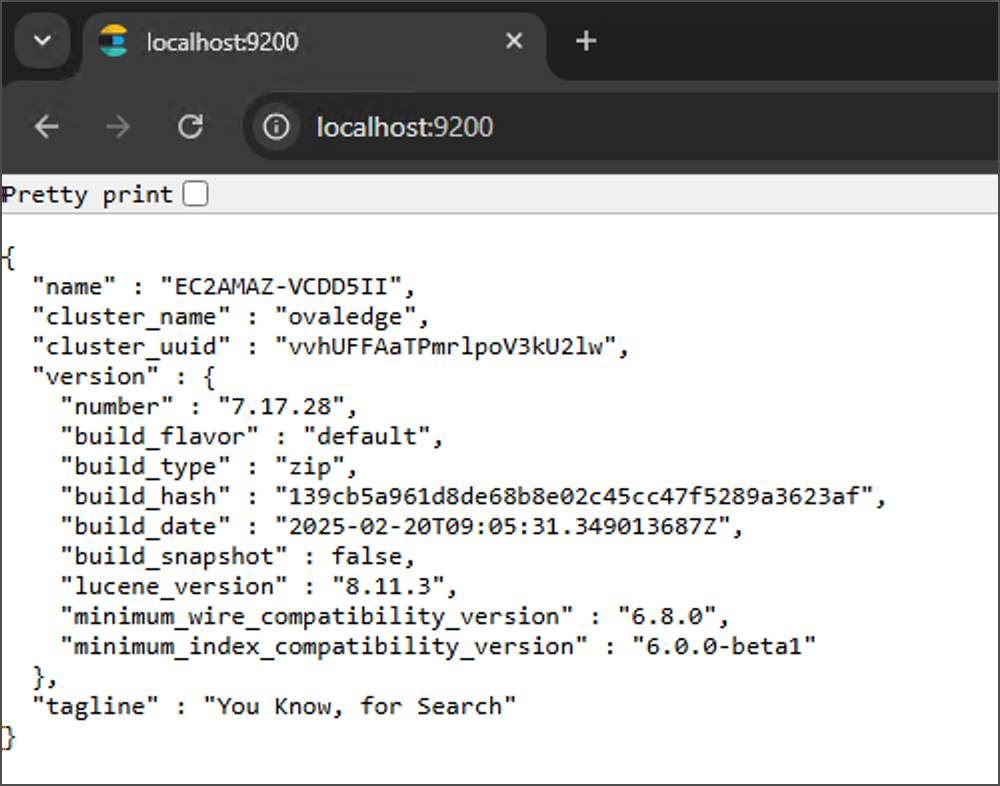Click the Pretty print label text
Screen dimensions: 1000x786
tap(88, 194)
